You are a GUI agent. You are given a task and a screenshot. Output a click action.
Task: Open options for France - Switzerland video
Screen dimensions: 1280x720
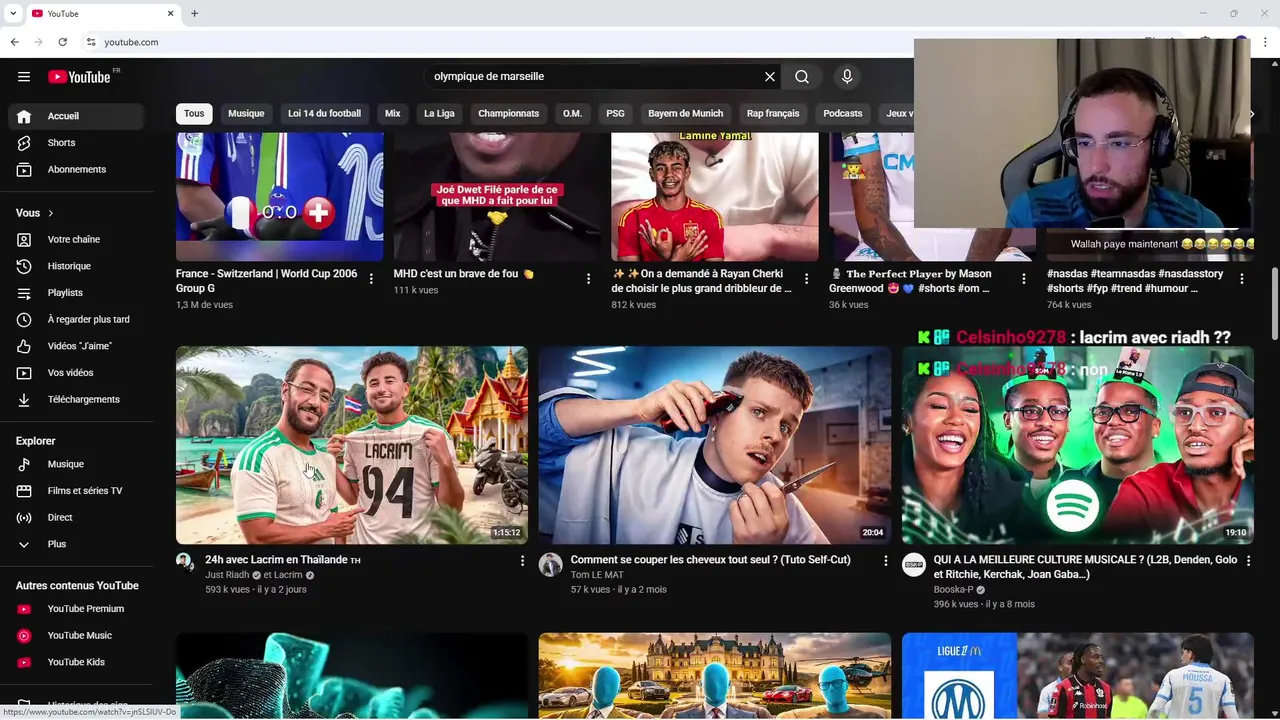371,279
